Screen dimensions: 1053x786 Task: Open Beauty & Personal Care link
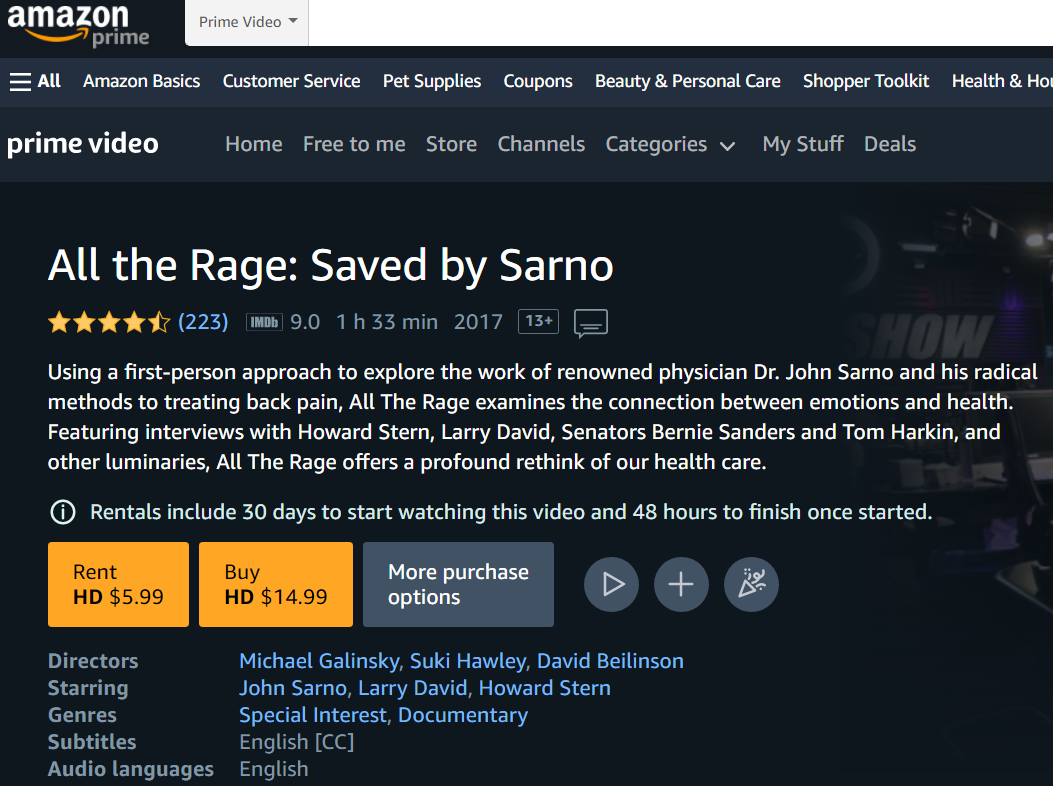click(688, 81)
